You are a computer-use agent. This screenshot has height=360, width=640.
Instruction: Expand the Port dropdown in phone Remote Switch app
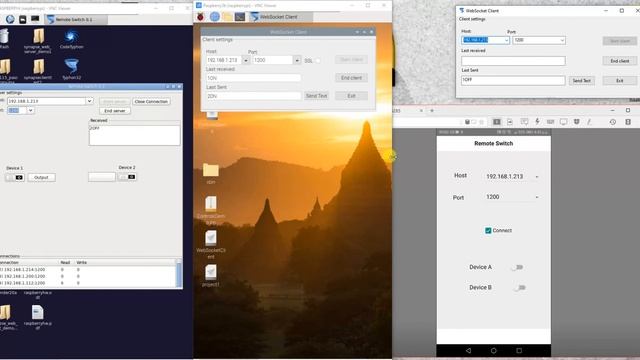pyautogui.click(x=537, y=197)
